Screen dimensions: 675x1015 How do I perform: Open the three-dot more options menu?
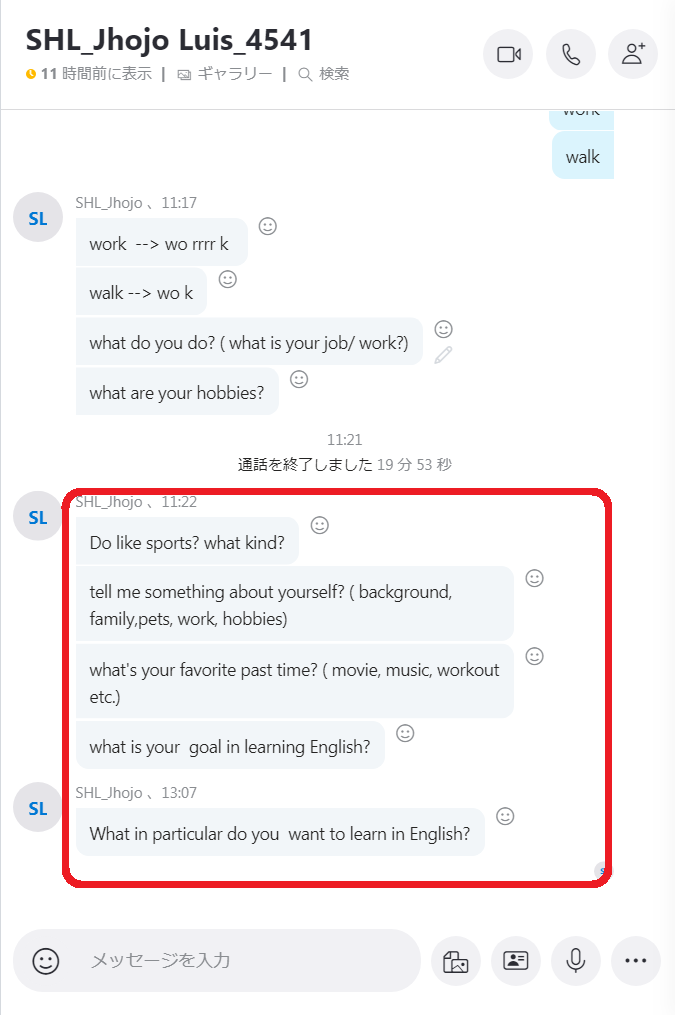pos(636,961)
